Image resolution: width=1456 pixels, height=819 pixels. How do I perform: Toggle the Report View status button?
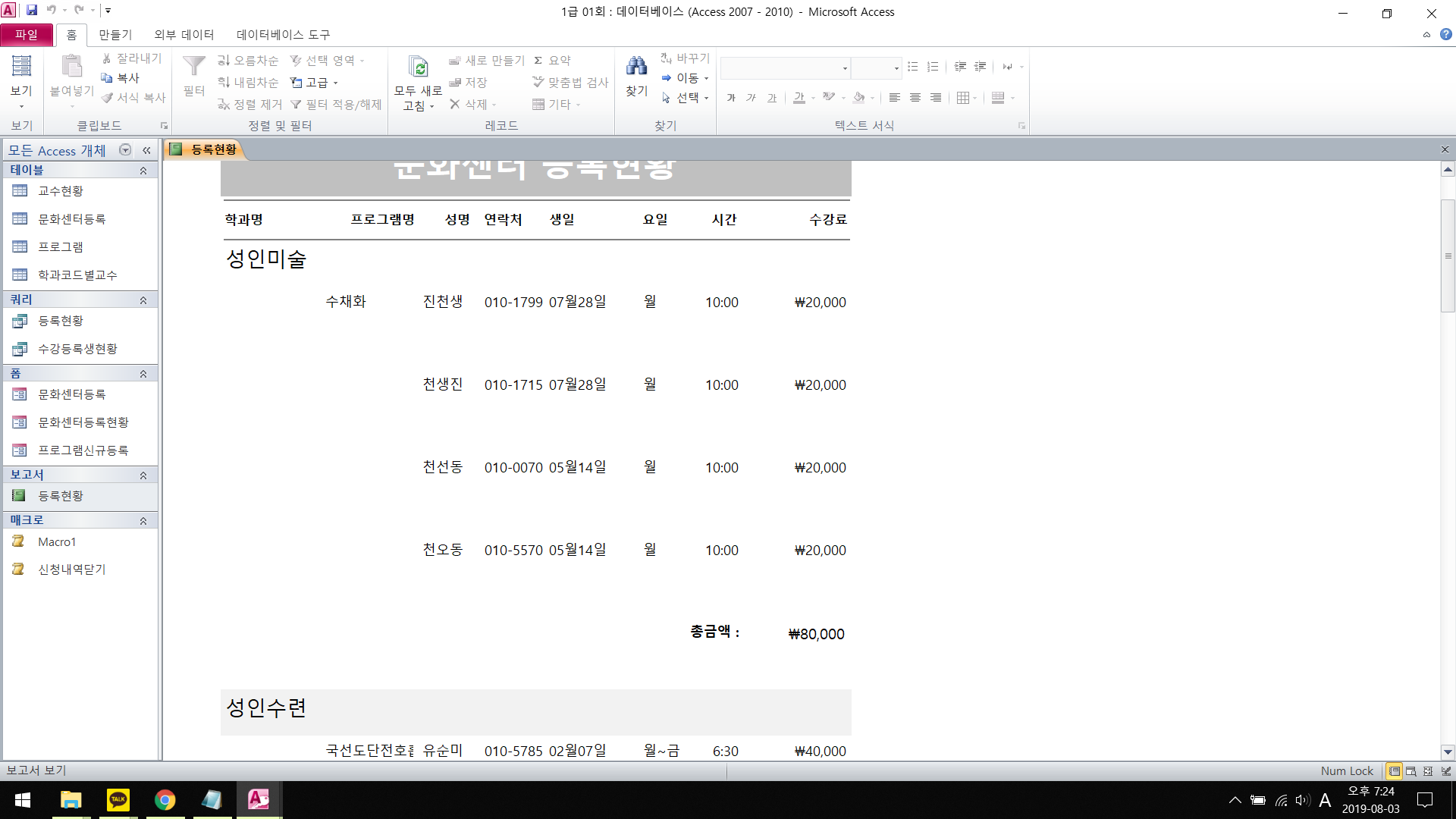click(1394, 771)
